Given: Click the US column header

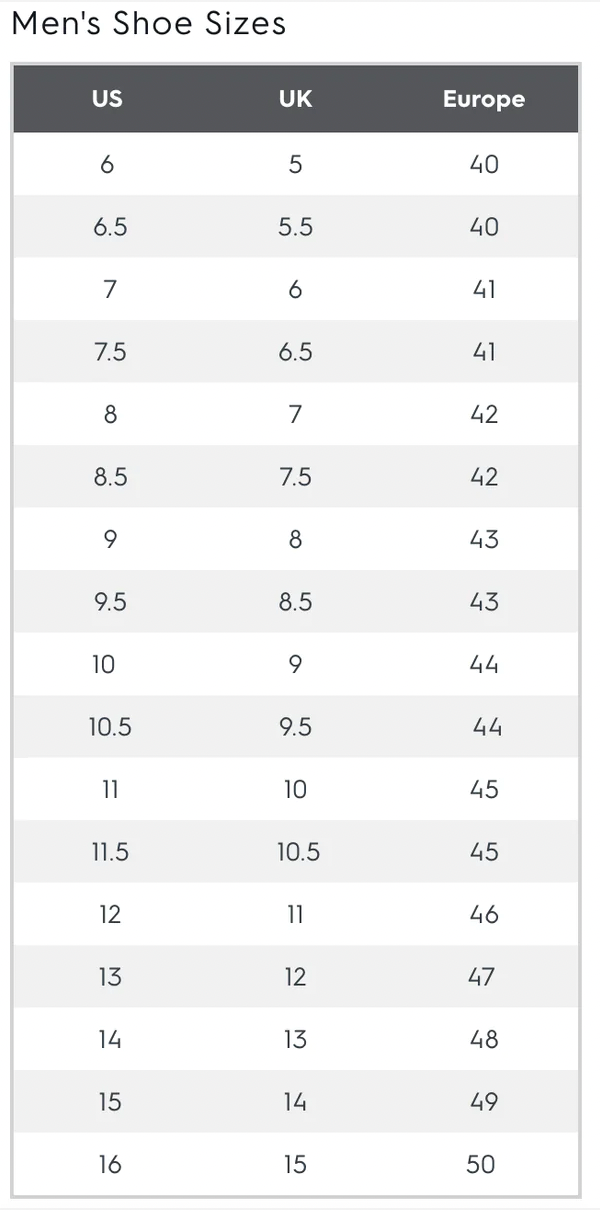Looking at the screenshot, I should pyautogui.click(x=107, y=99).
